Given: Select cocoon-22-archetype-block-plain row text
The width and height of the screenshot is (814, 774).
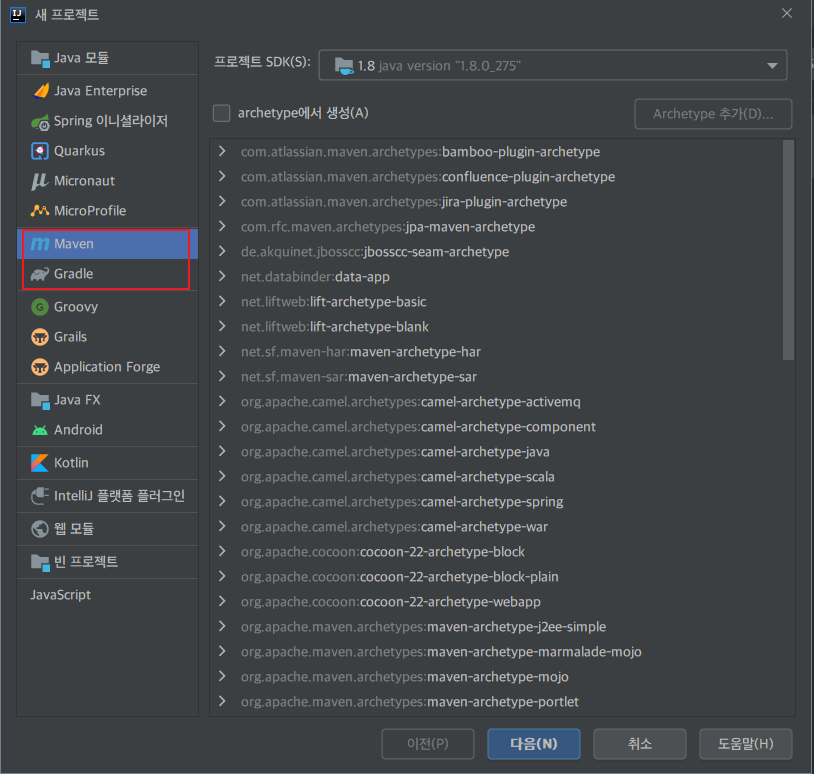Looking at the screenshot, I should click(x=400, y=577).
